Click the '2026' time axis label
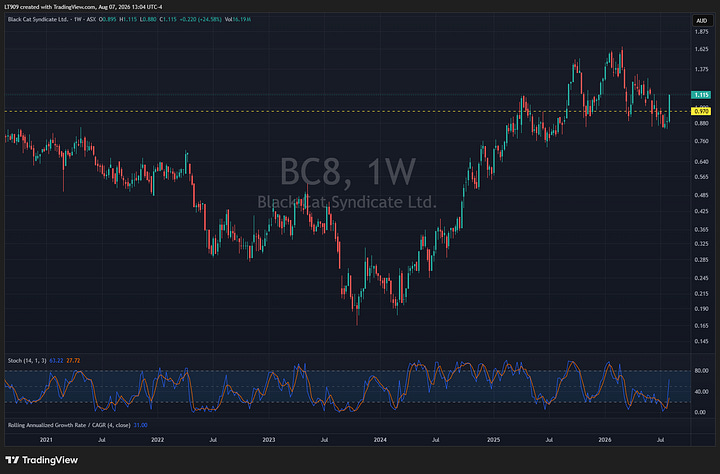 click(605, 440)
